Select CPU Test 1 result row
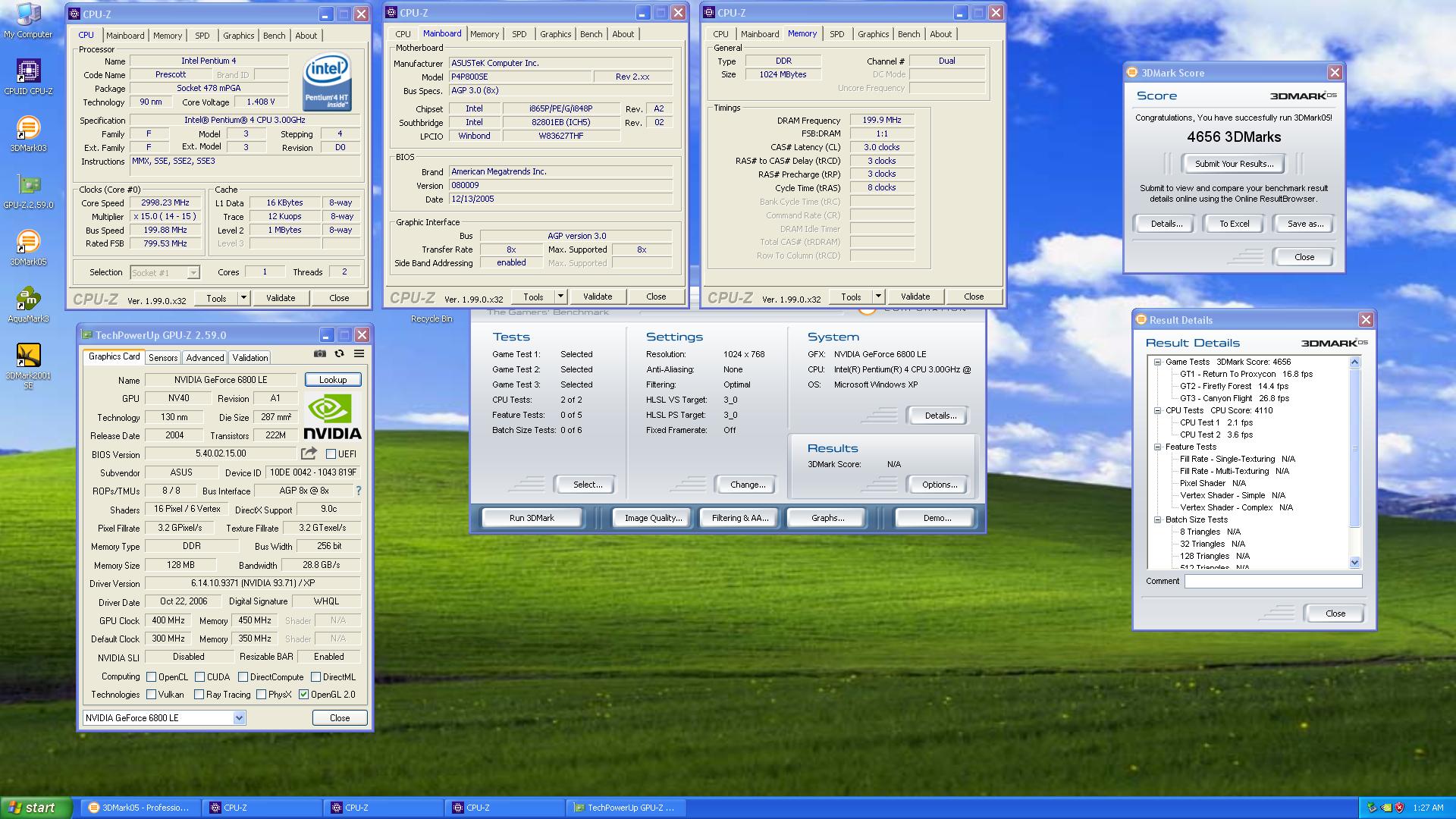 pyautogui.click(x=1216, y=423)
